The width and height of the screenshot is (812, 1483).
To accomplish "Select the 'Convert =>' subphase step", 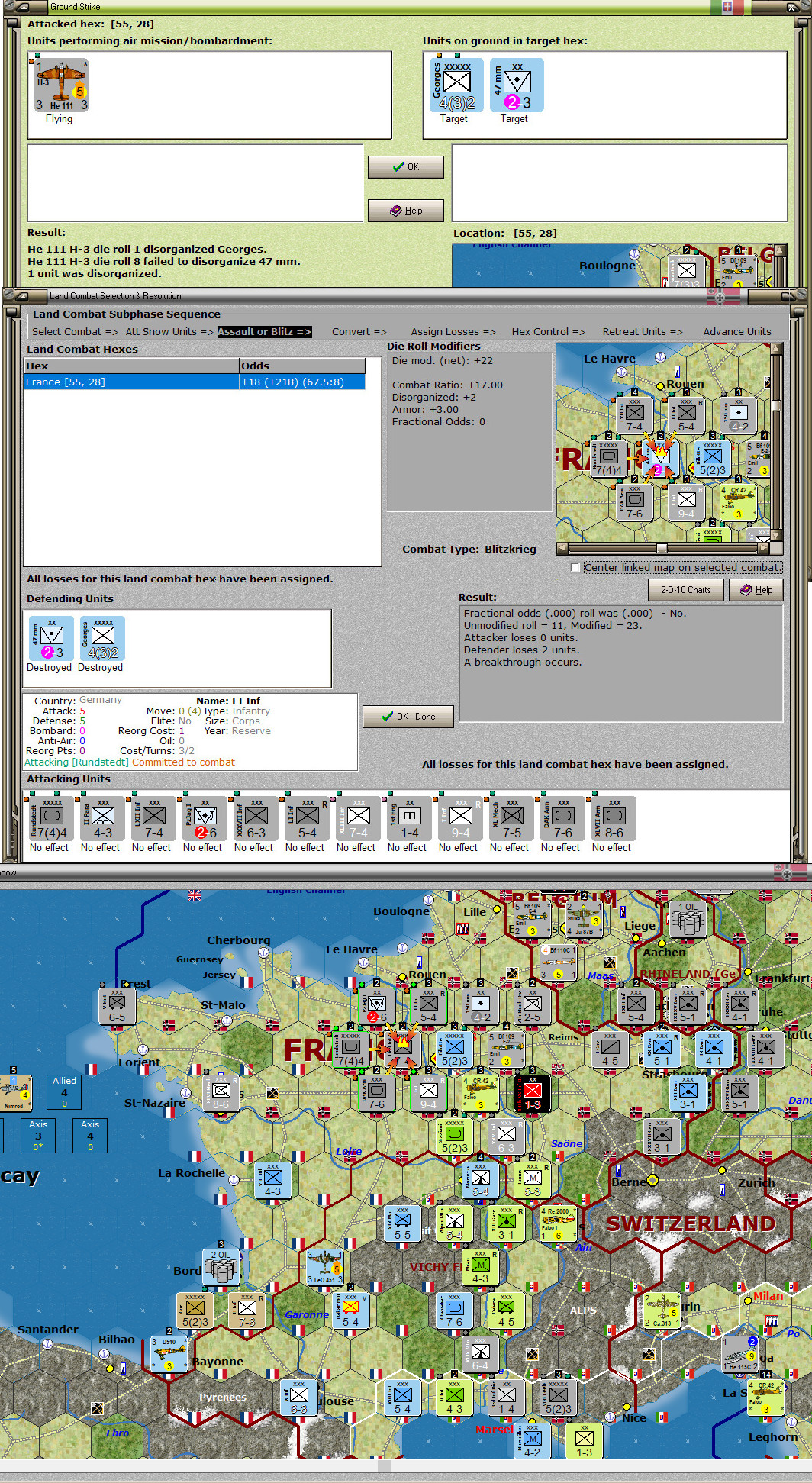I will click(x=359, y=331).
